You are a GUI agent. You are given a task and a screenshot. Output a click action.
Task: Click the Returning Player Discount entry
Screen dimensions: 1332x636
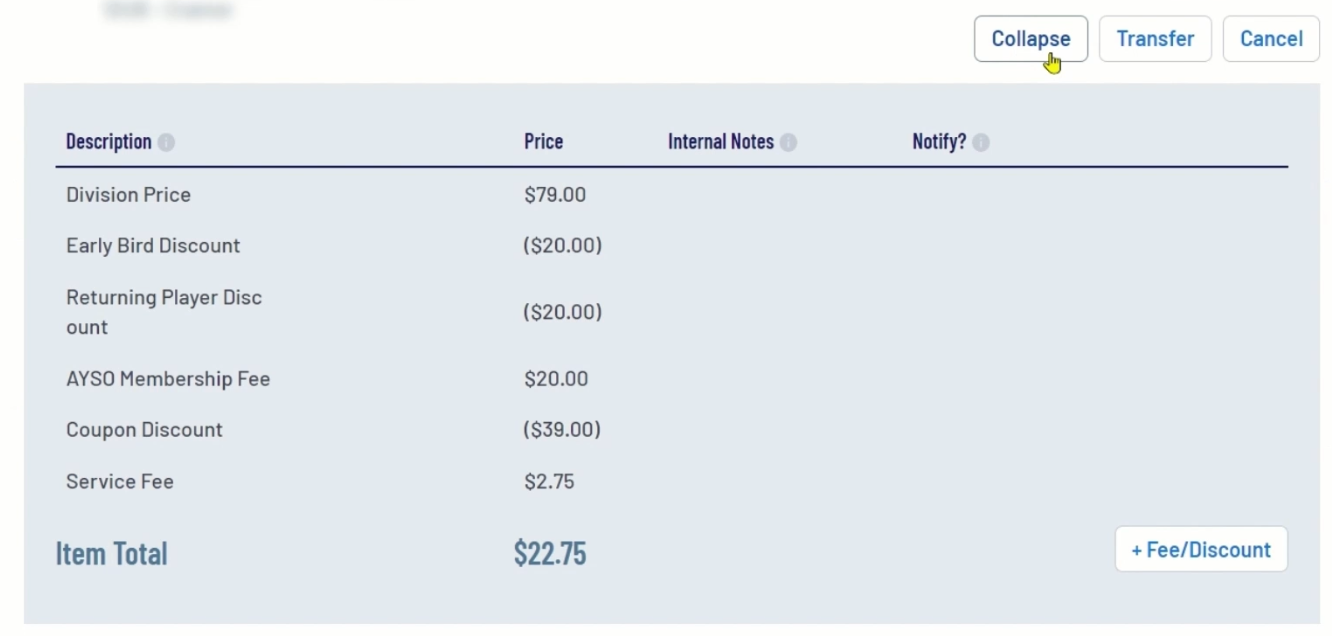164,312
